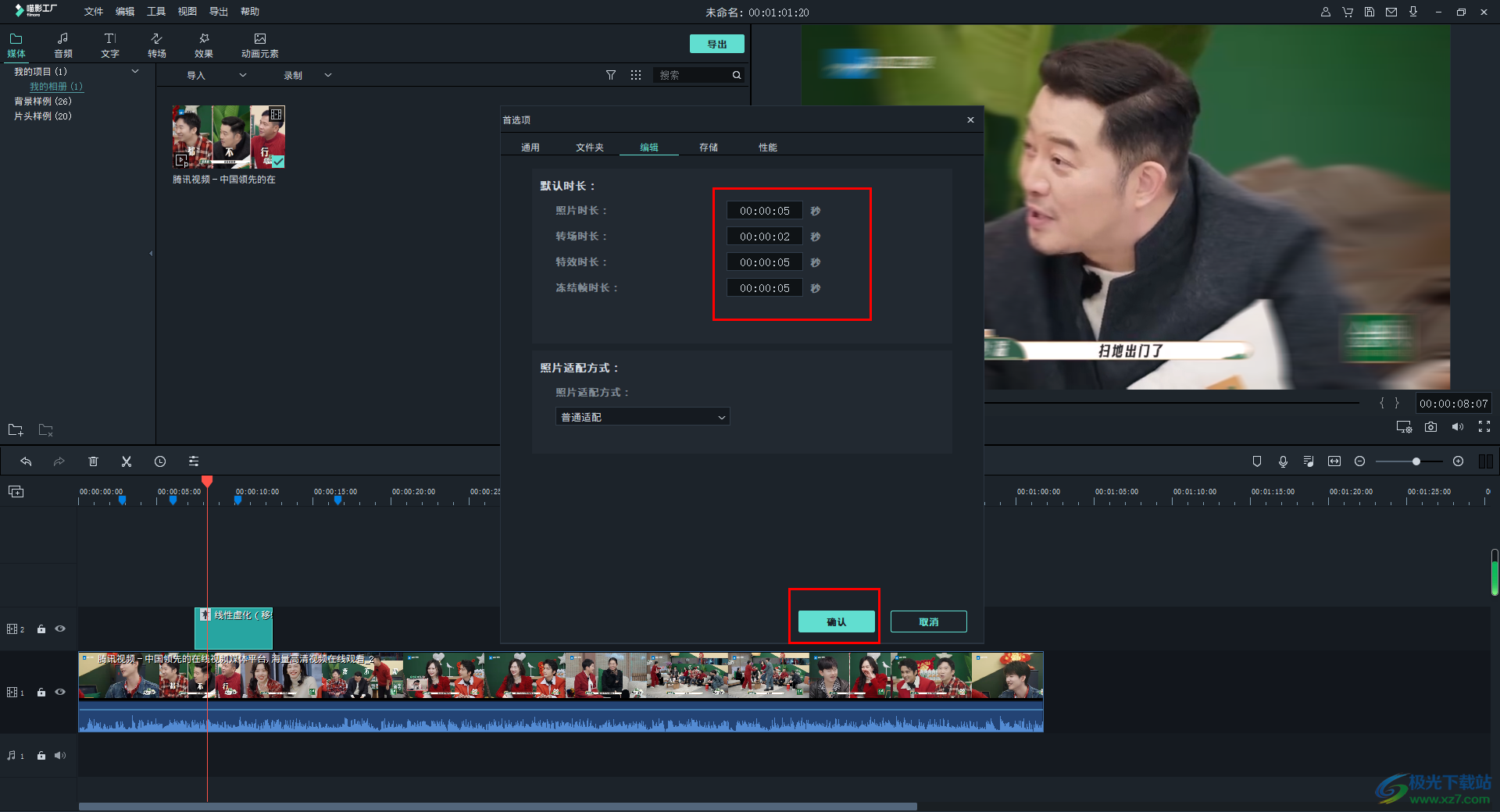Image resolution: width=1500 pixels, height=812 pixels.
Task: Collapse the 我的项目 tree chevron
Action: point(135,71)
